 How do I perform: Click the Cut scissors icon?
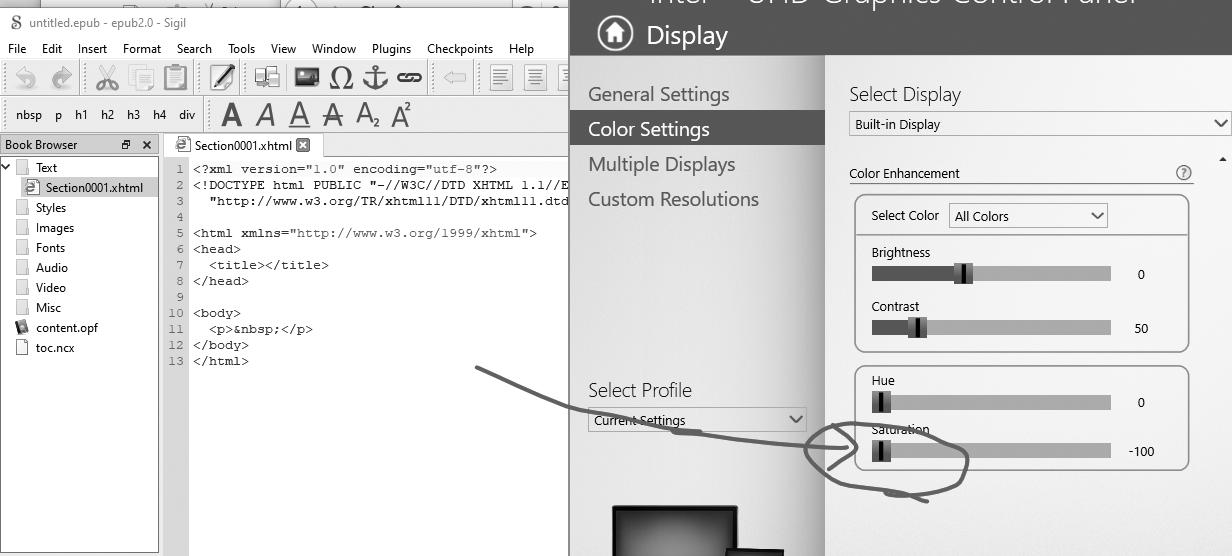point(107,77)
